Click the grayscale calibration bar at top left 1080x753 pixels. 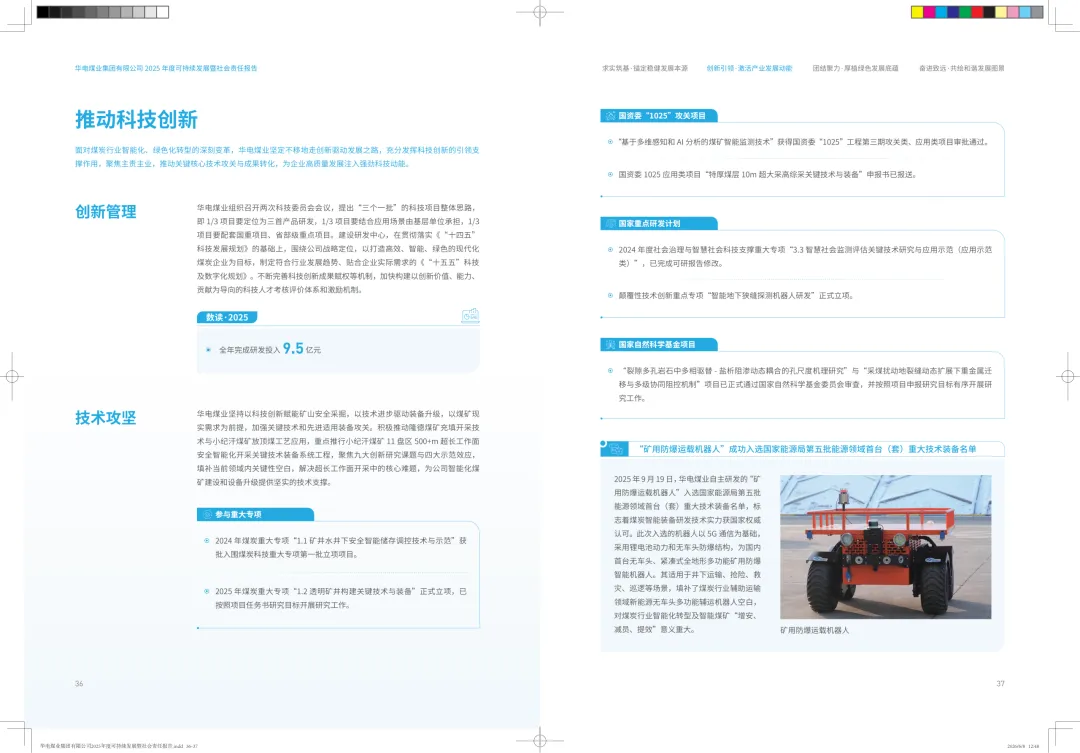click(x=103, y=12)
